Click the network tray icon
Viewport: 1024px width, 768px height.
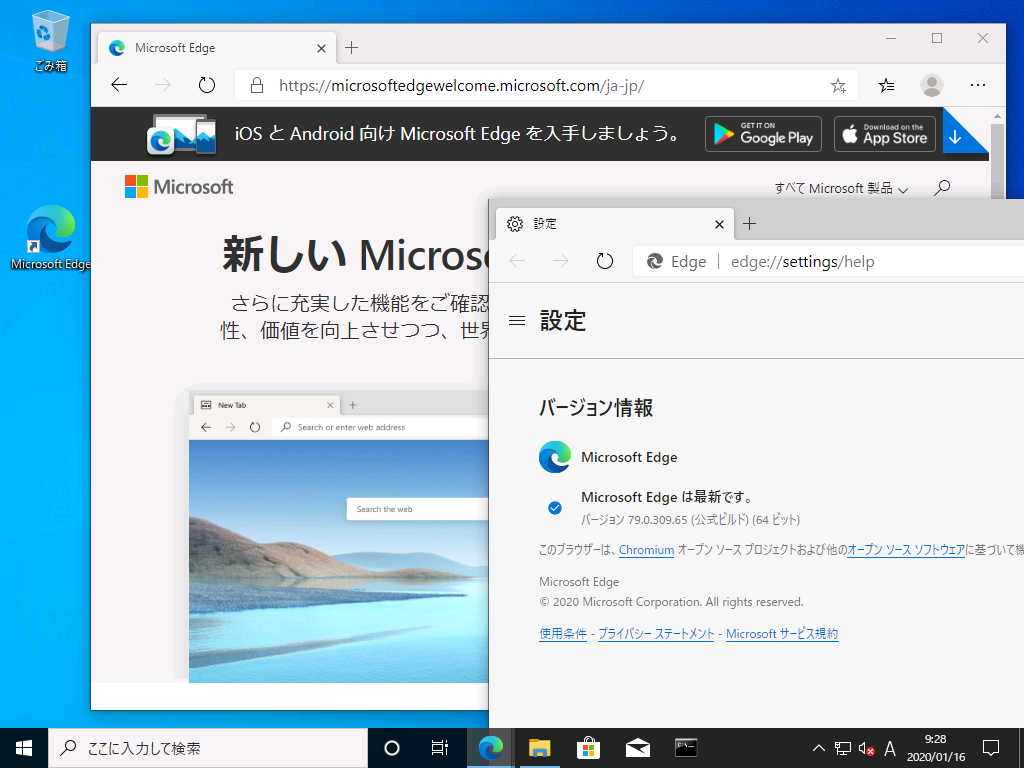point(842,748)
